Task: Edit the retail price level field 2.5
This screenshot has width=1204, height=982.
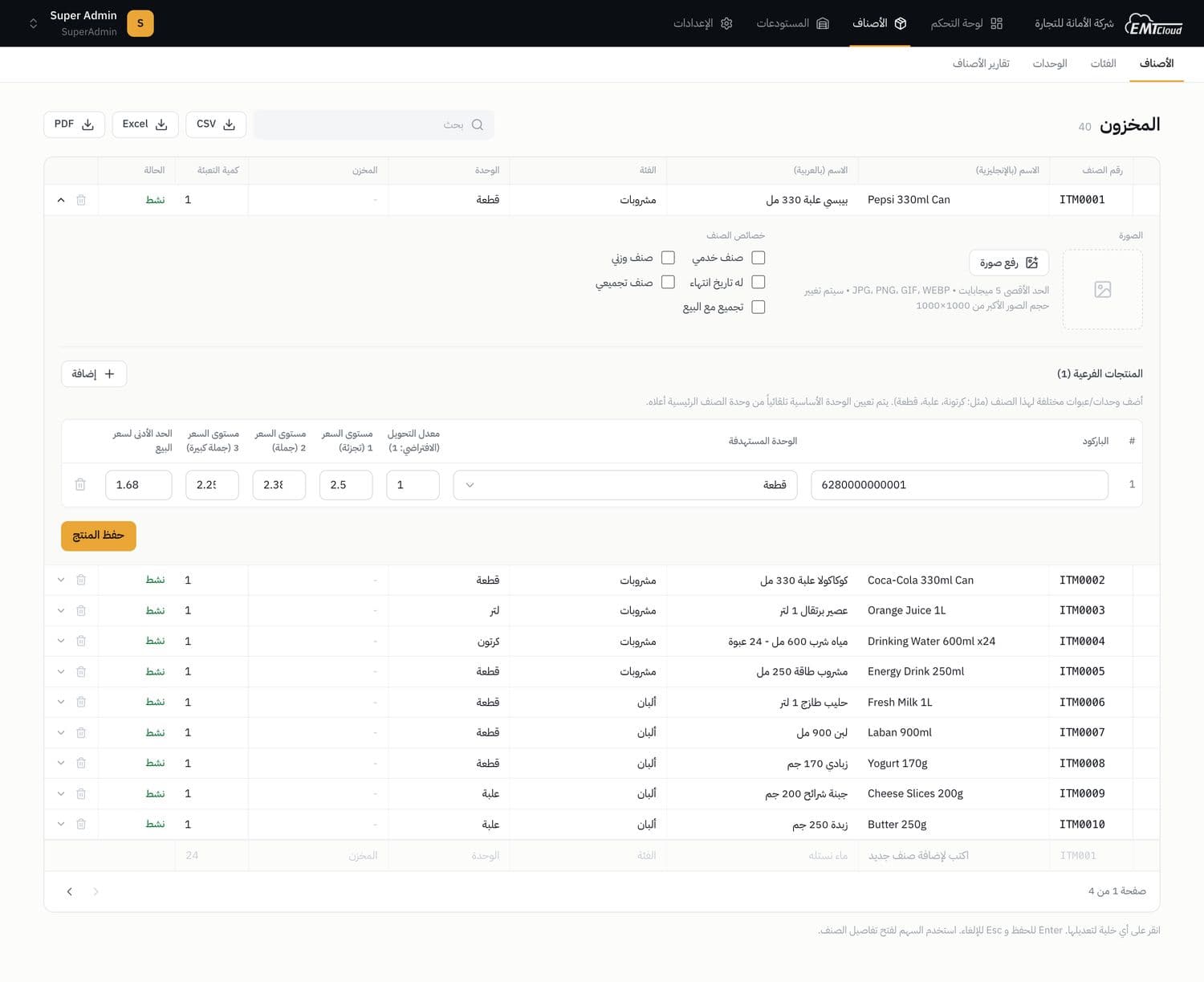Action: [x=346, y=485]
